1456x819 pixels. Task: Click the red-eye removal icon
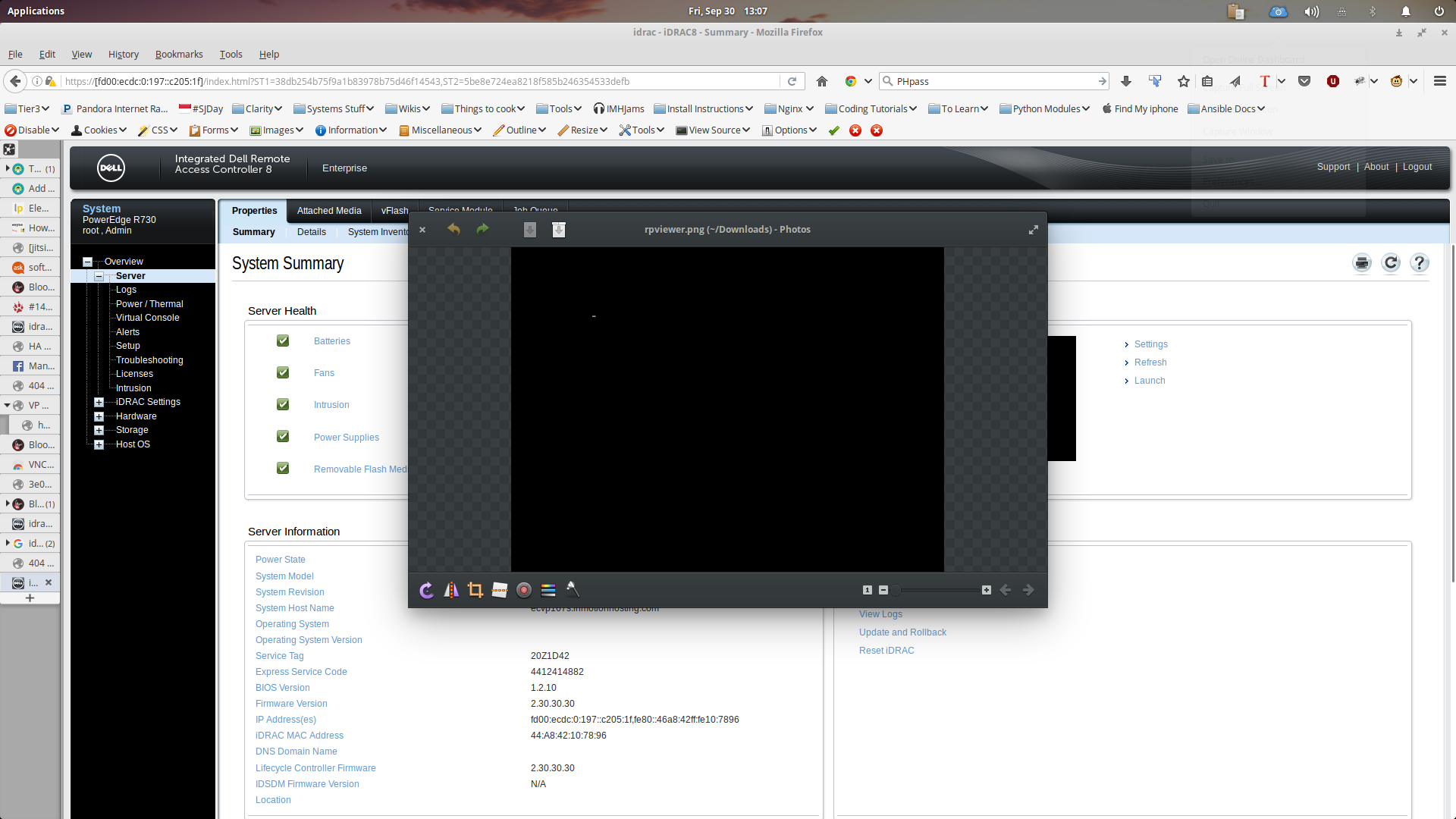(x=524, y=590)
